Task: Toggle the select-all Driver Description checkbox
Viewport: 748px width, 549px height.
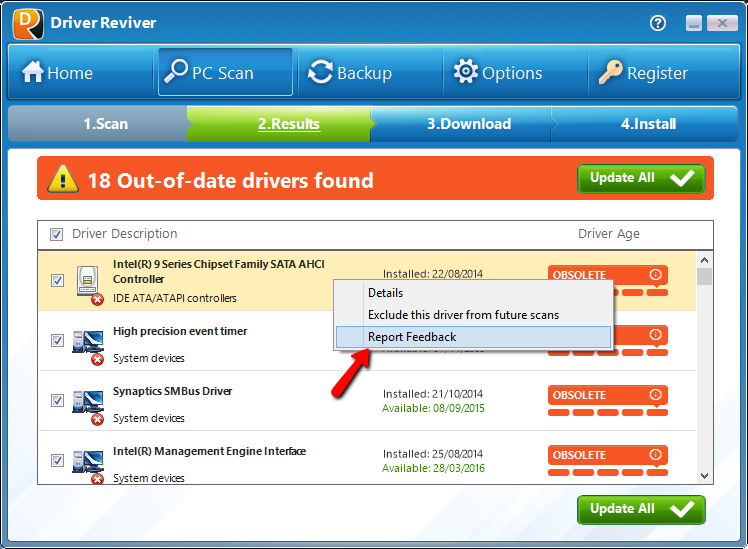Action: (56, 234)
